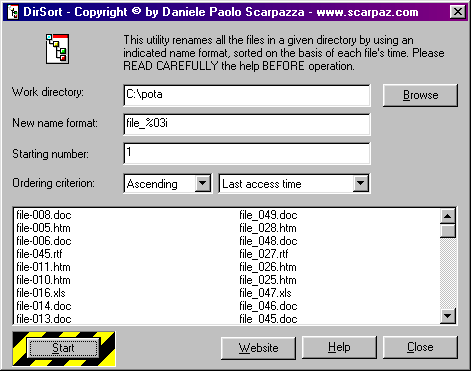Click the DirSort title bar icon

[13, 12]
